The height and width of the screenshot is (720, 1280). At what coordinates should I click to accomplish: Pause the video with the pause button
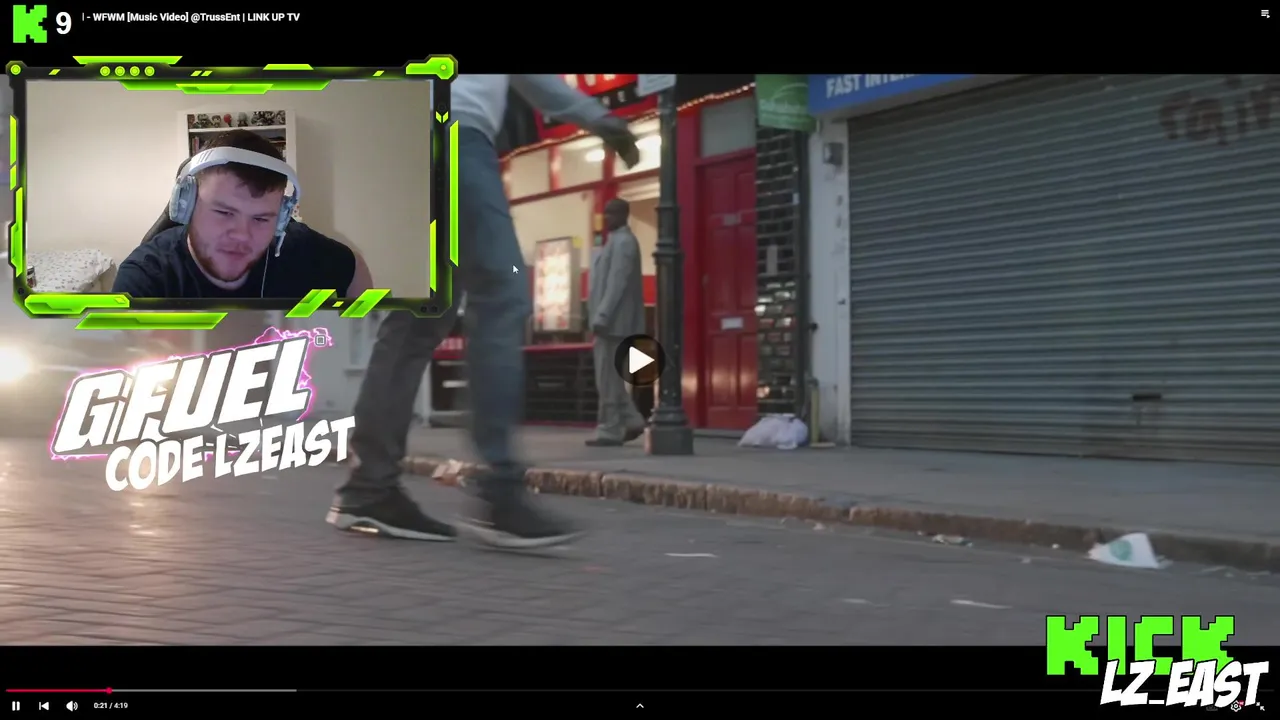[16, 706]
